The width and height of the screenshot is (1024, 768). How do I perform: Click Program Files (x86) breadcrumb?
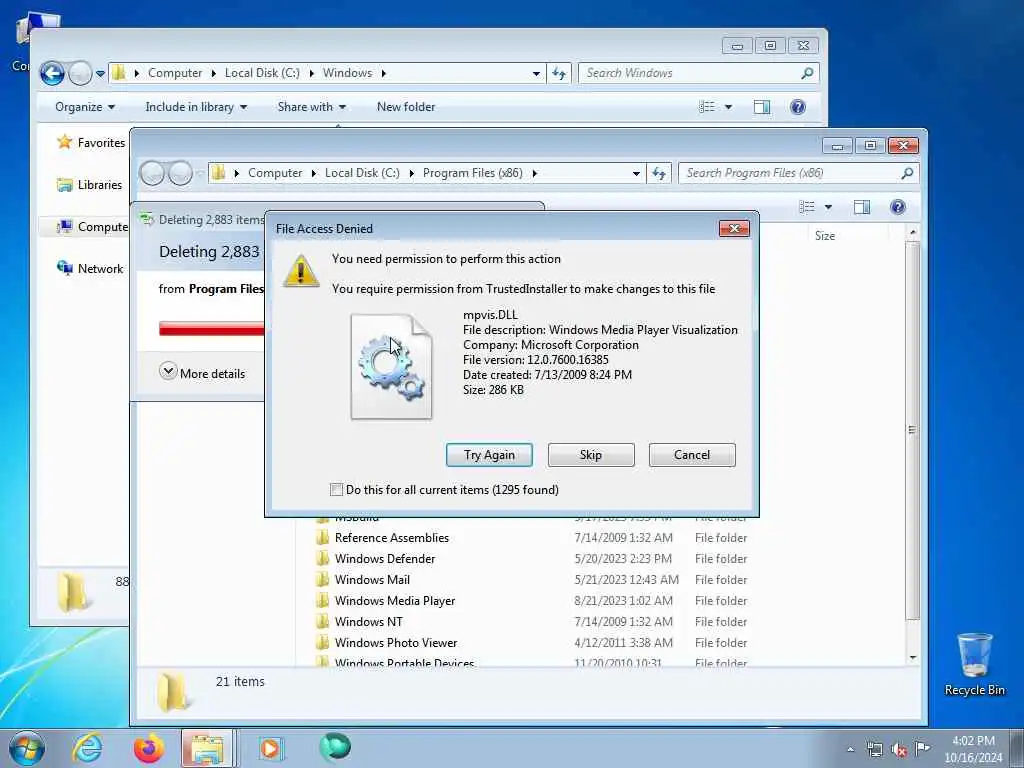[x=472, y=173]
